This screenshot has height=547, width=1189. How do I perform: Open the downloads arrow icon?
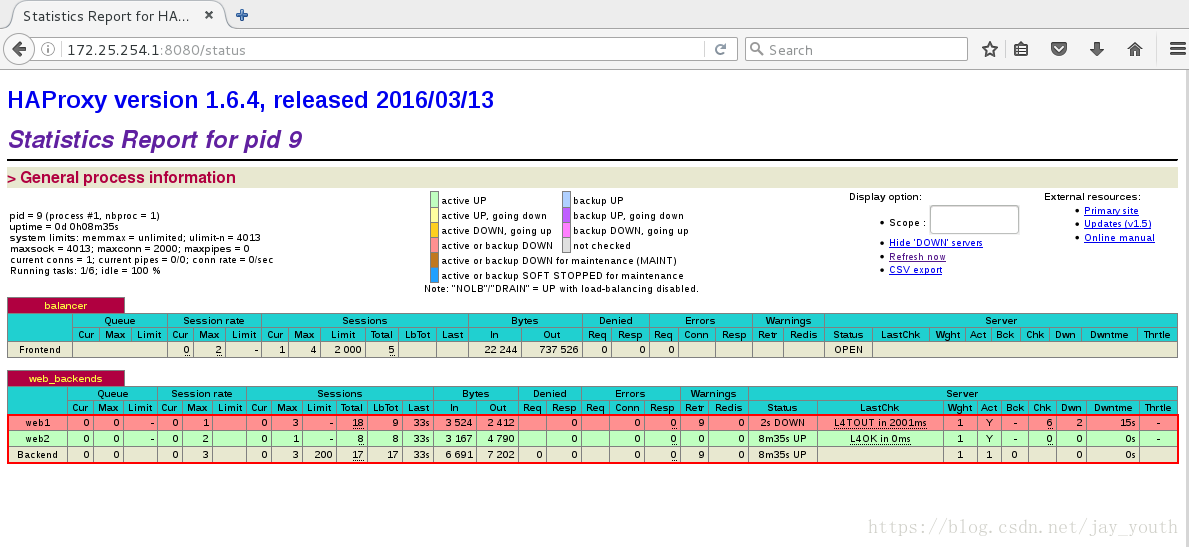[x=1096, y=49]
